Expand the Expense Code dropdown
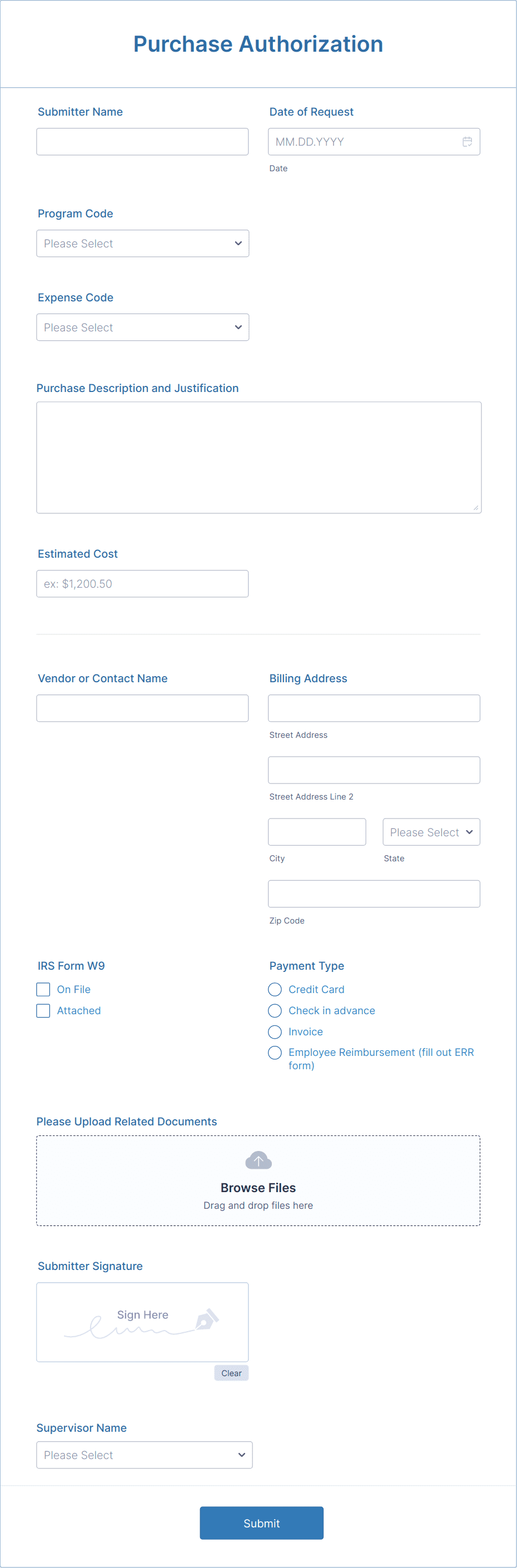The width and height of the screenshot is (517, 1568). point(143,328)
